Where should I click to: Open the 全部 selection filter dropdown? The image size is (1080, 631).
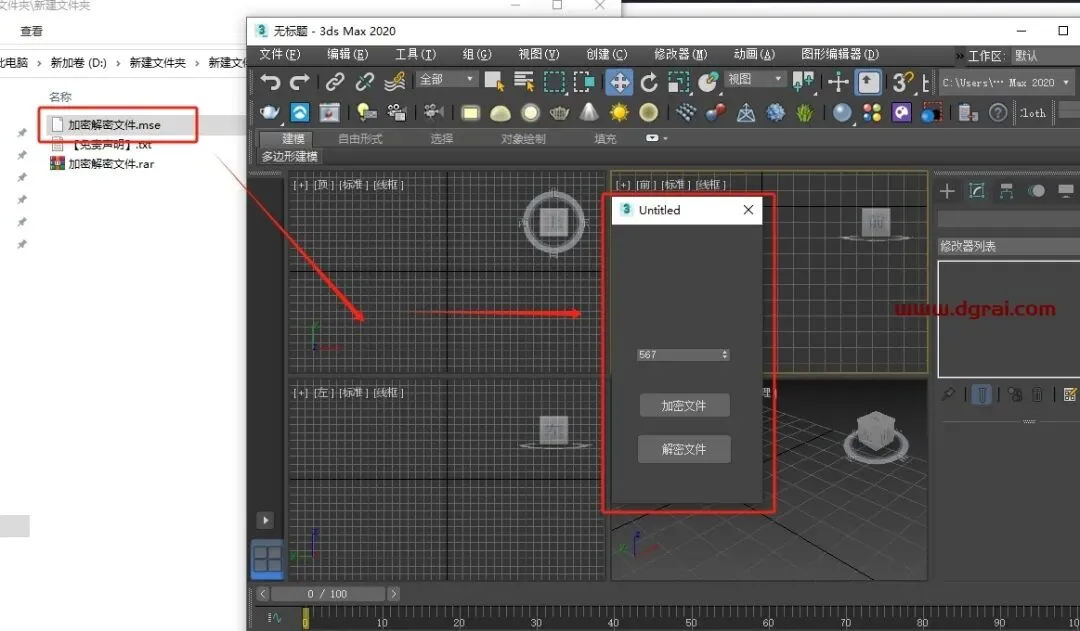tap(446, 79)
